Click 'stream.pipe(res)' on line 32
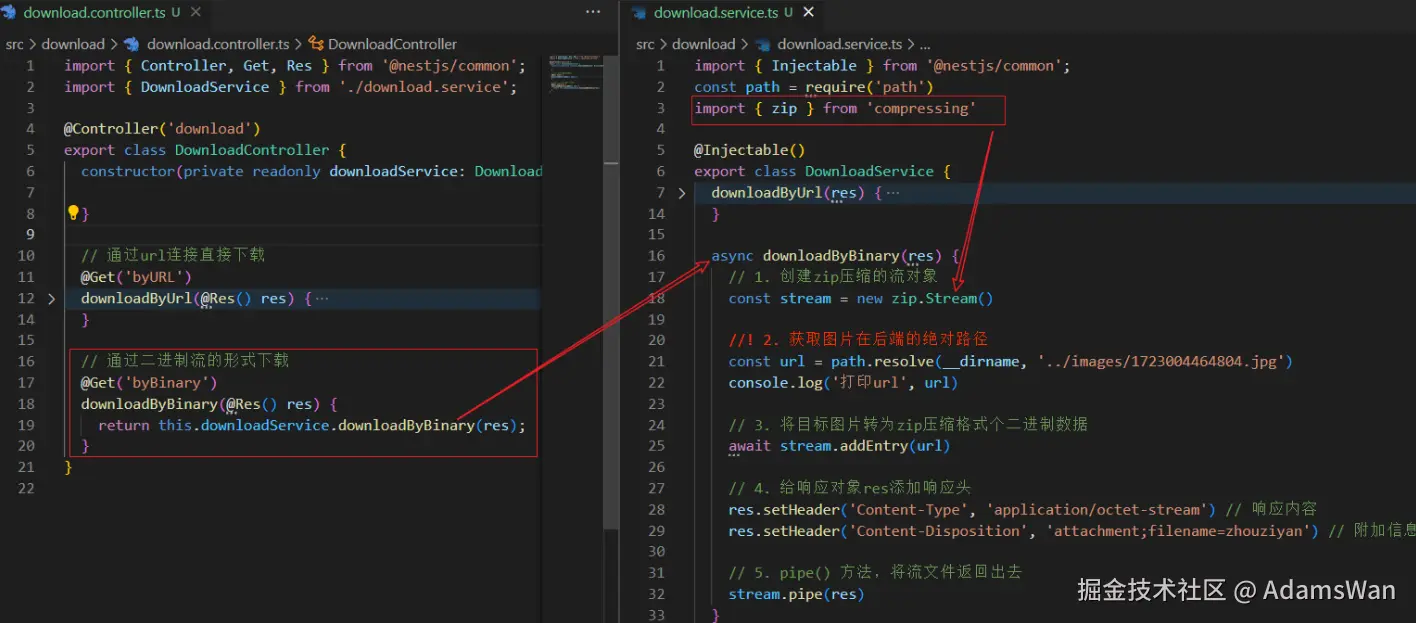Viewport: 1416px width, 623px height. tap(796, 594)
